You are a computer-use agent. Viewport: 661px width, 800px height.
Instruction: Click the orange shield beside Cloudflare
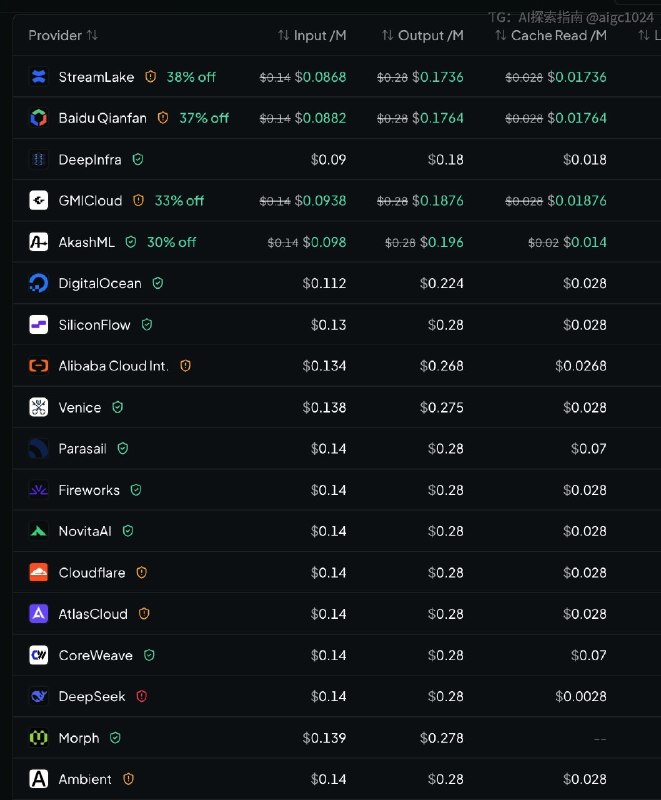[x=141, y=572]
